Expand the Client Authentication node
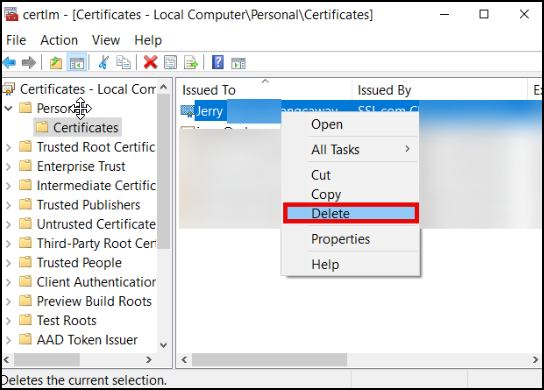Screen dimensions: 544x390 (x=9, y=282)
